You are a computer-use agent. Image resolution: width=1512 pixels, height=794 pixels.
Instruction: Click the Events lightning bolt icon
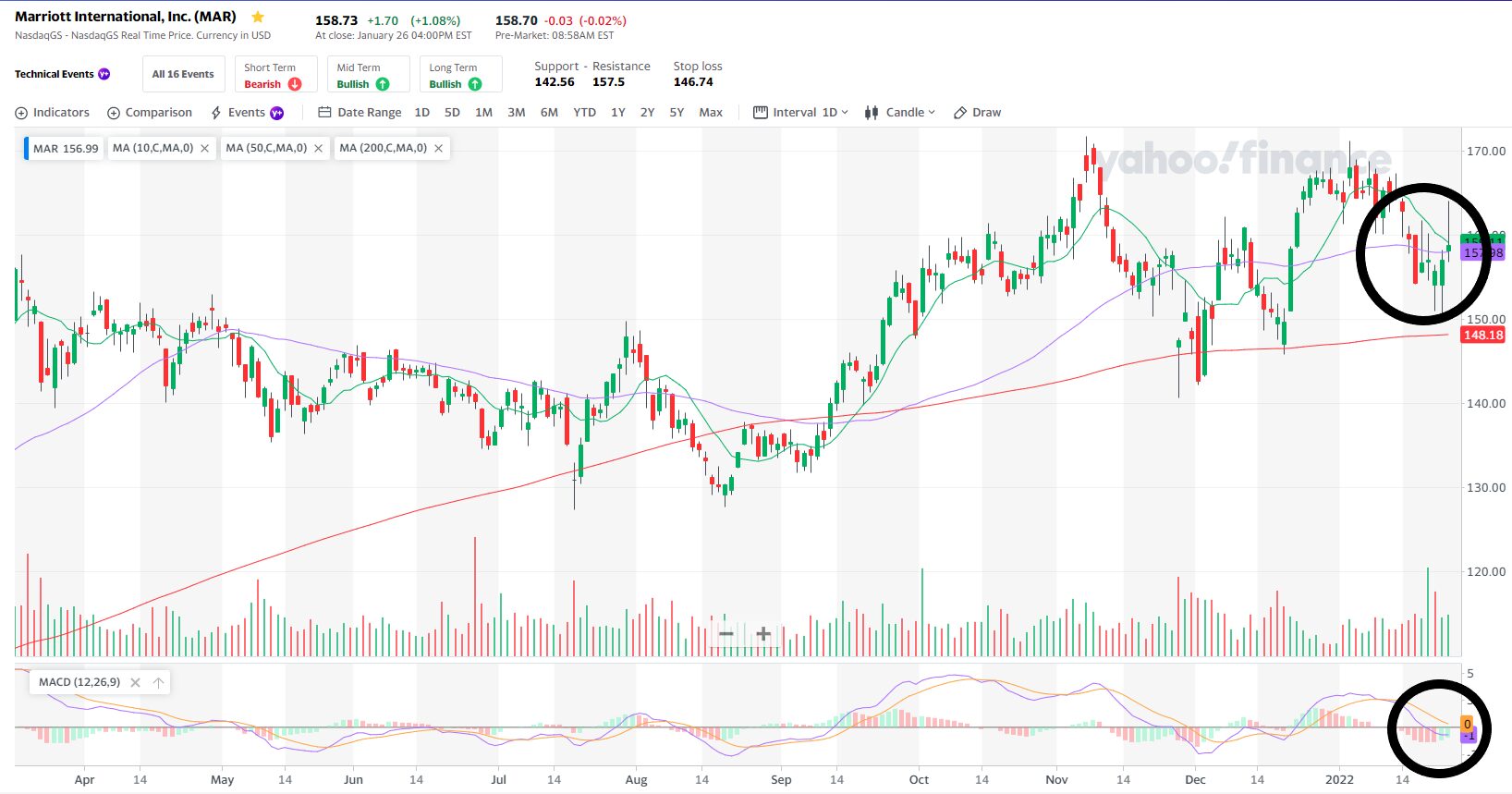216,113
